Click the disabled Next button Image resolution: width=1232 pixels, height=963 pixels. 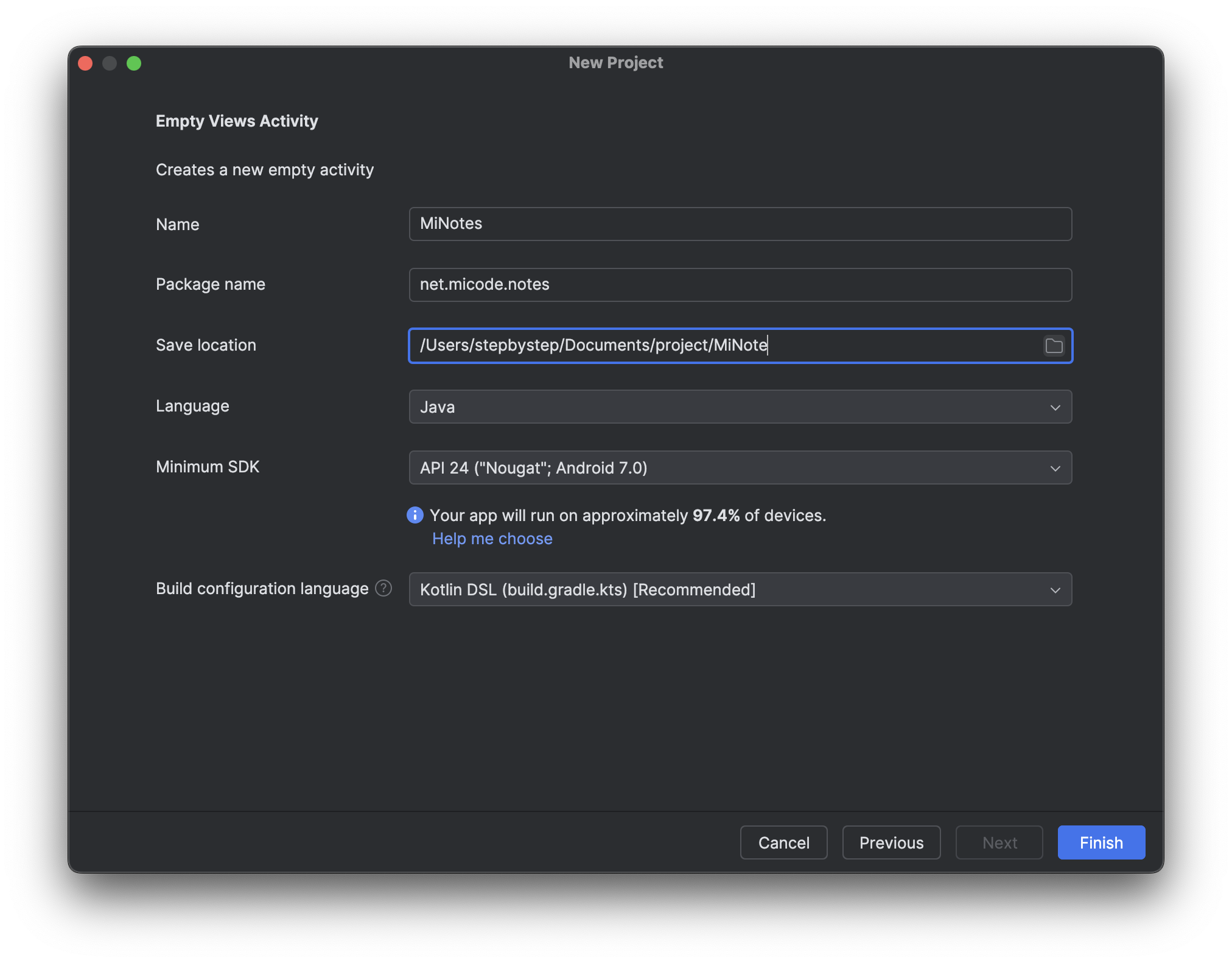click(999, 842)
